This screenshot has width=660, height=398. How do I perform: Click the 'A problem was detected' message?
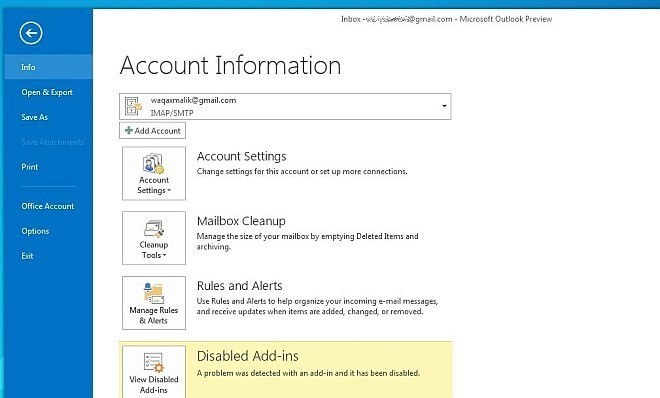308,373
